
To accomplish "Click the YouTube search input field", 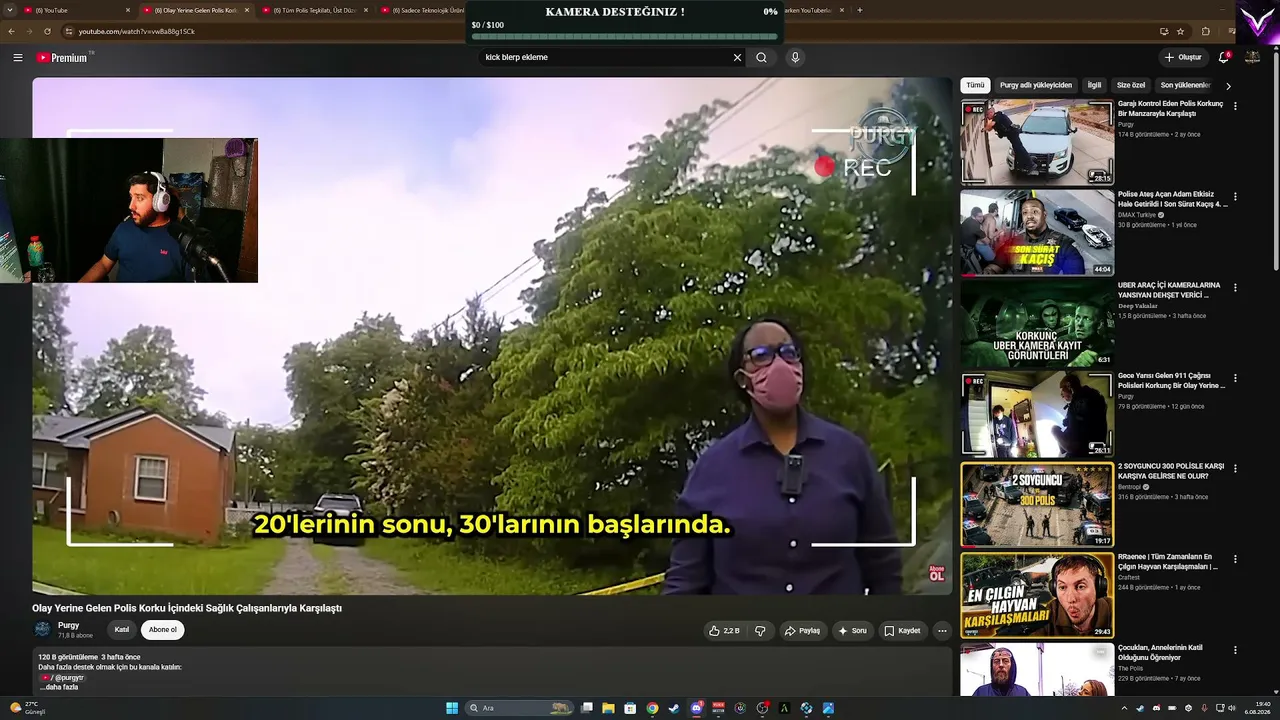I will (x=605, y=57).
